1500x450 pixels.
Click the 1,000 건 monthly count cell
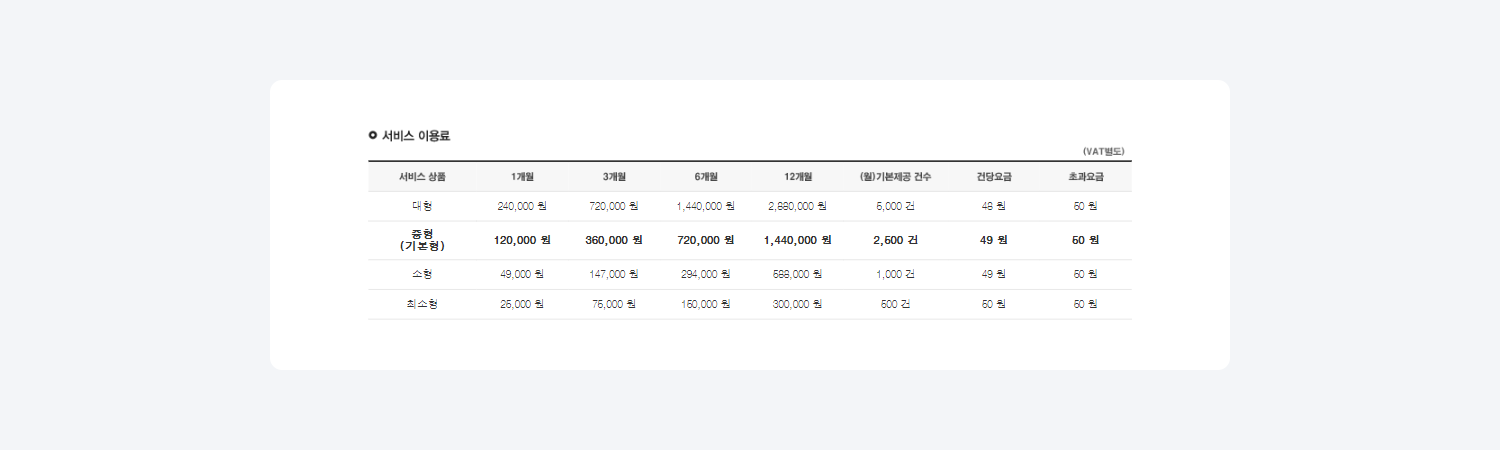click(x=895, y=274)
